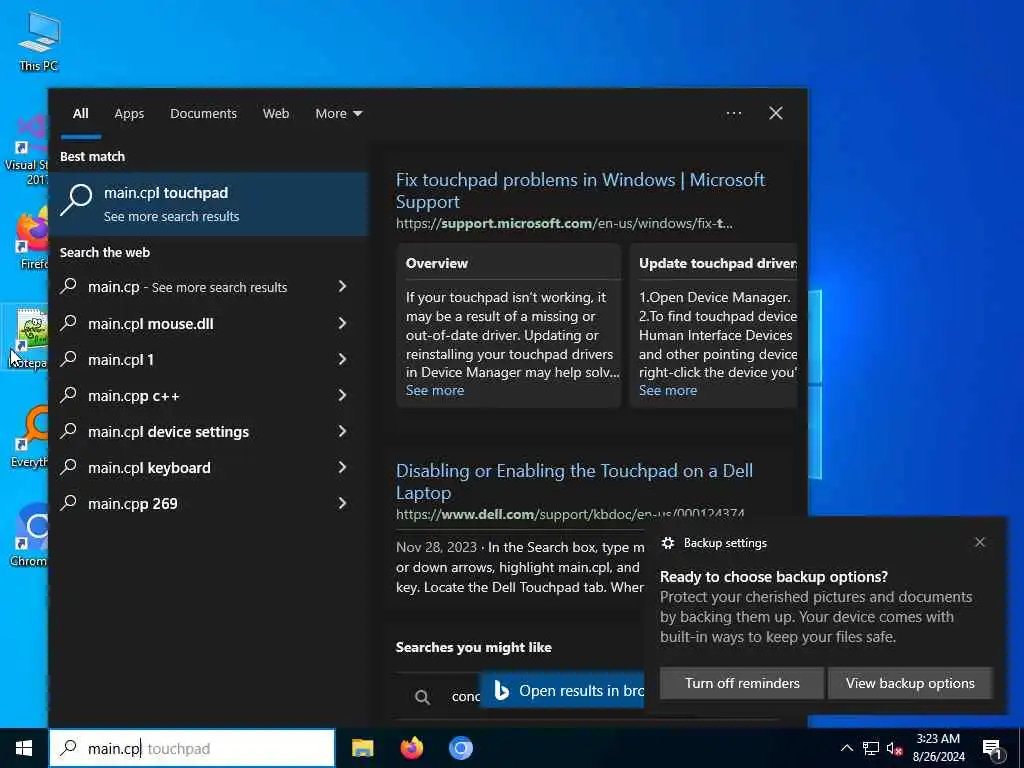Screen dimensions: 1024x768
Task: Dismiss the Backup settings notification
Action: [x=980, y=542]
